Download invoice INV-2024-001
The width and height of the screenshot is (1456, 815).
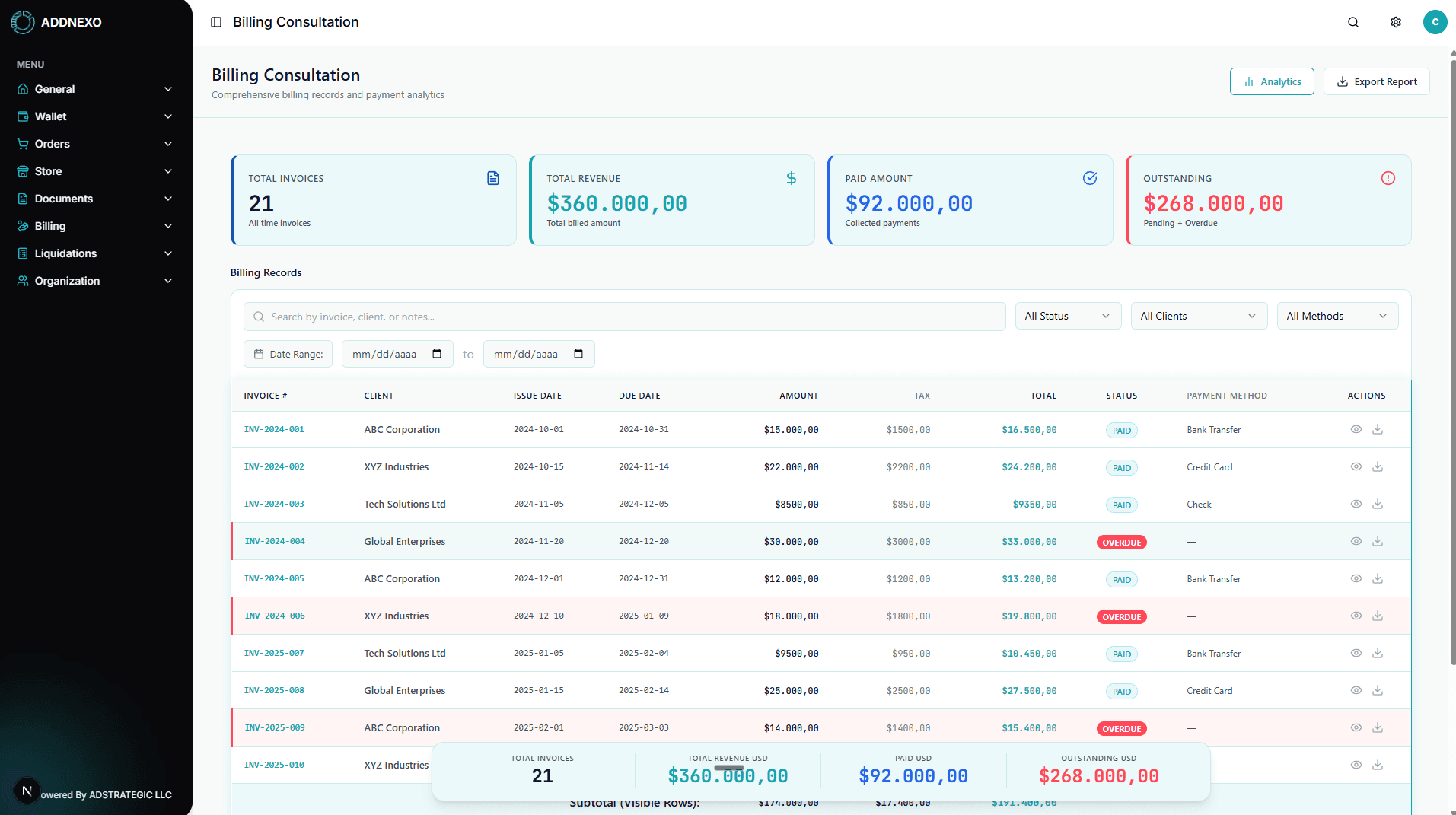(x=1378, y=429)
